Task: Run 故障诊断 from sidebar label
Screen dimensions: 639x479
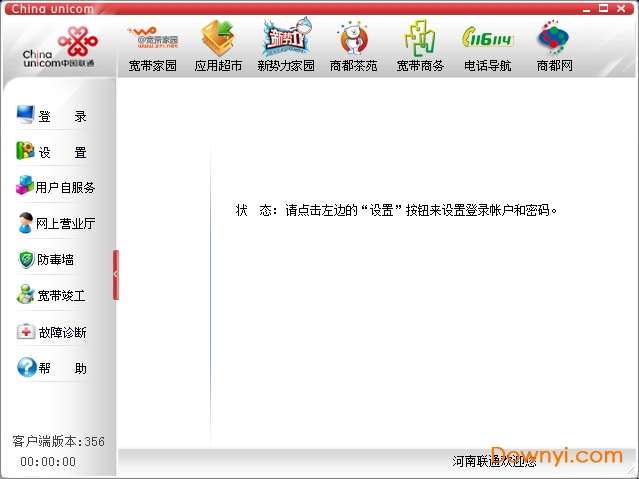Action: click(x=62, y=333)
